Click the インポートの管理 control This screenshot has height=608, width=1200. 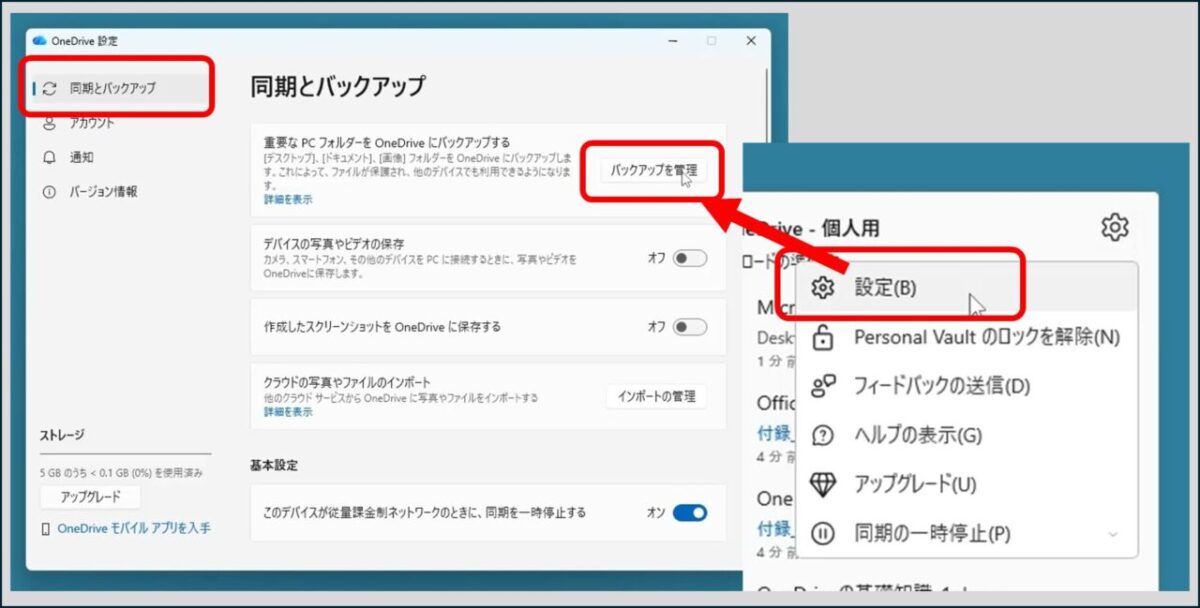[x=657, y=396]
